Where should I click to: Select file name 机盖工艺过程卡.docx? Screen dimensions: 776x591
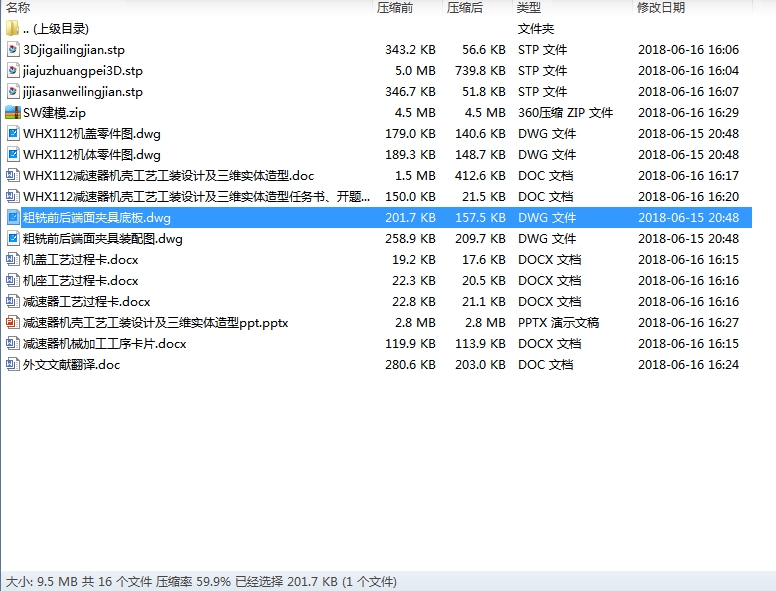[81, 260]
